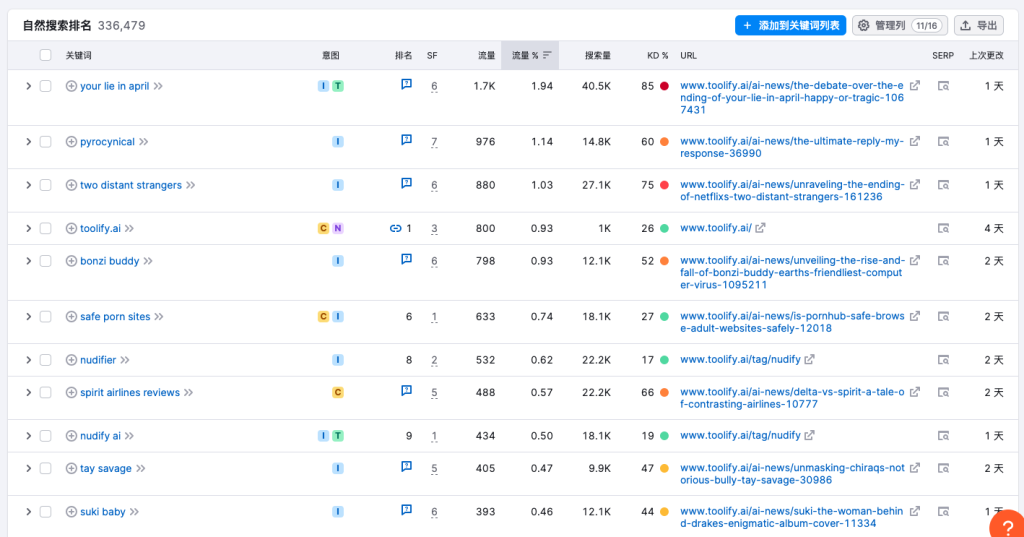View SERP snapshot for toolify.ai keyword
This screenshot has height=537, width=1024.
(x=943, y=229)
